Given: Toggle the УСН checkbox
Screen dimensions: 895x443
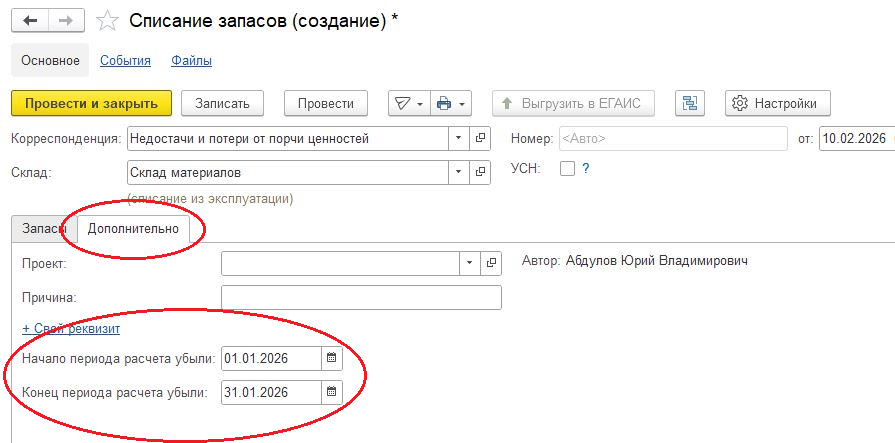Looking at the screenshot, I should 567,169.
